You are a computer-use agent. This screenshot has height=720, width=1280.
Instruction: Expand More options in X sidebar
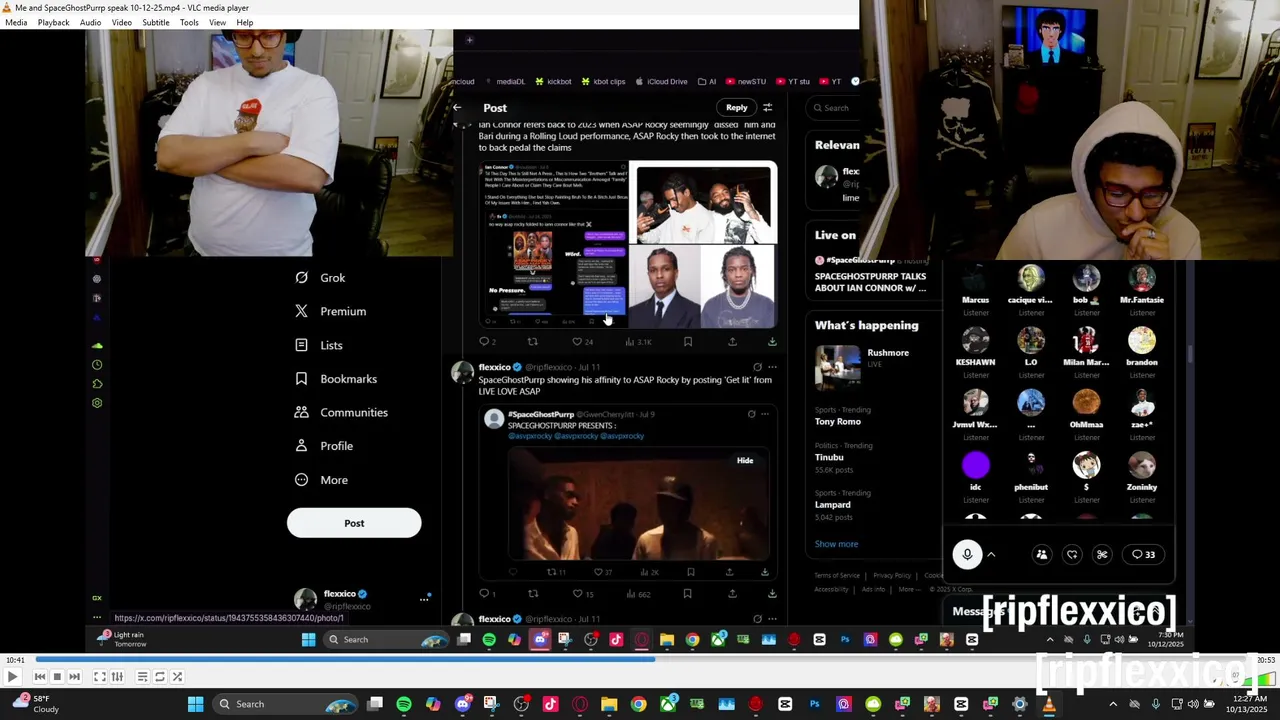point(321,480)
